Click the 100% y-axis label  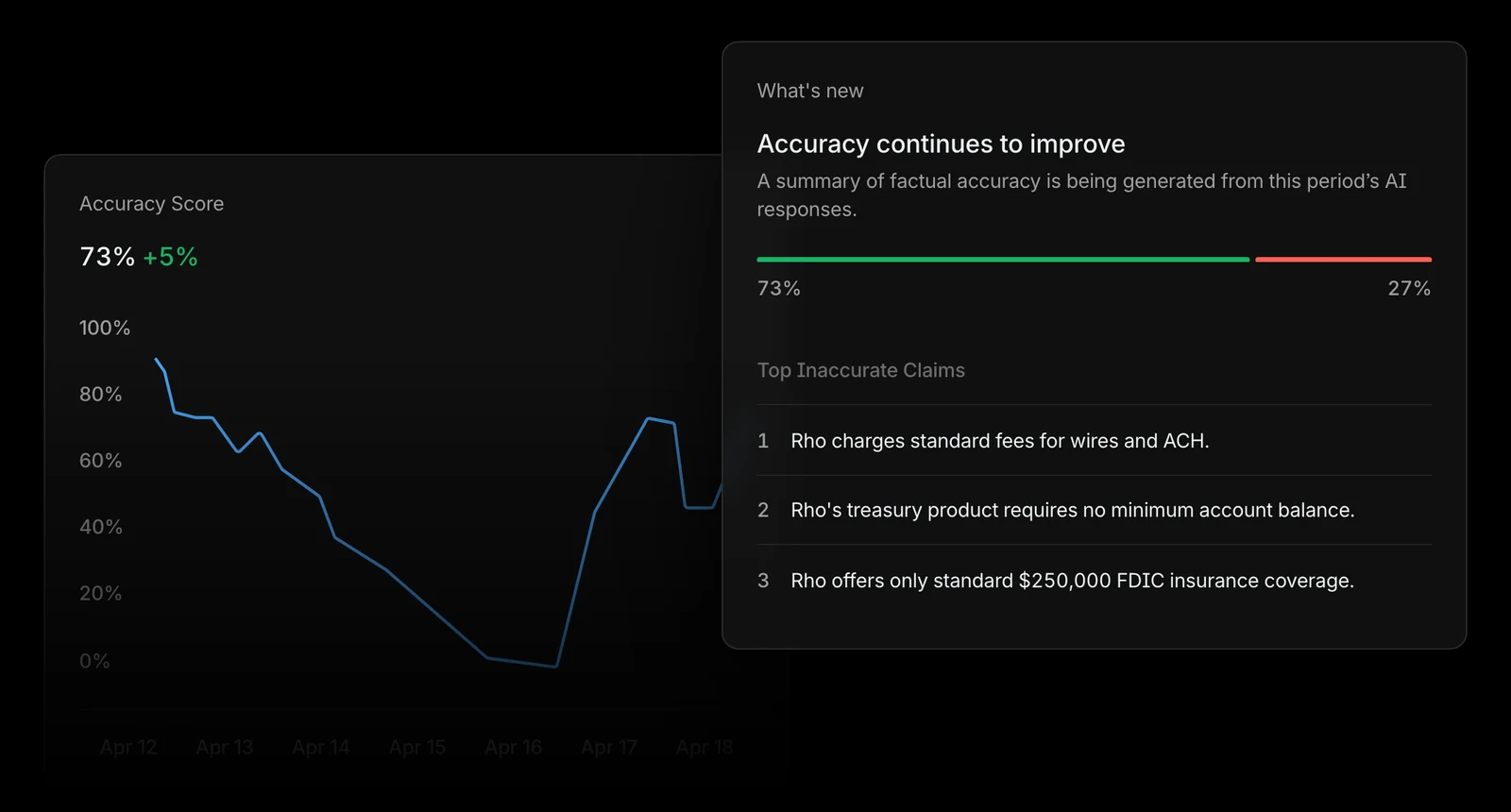pyautogui.click(x=105, y=328)
